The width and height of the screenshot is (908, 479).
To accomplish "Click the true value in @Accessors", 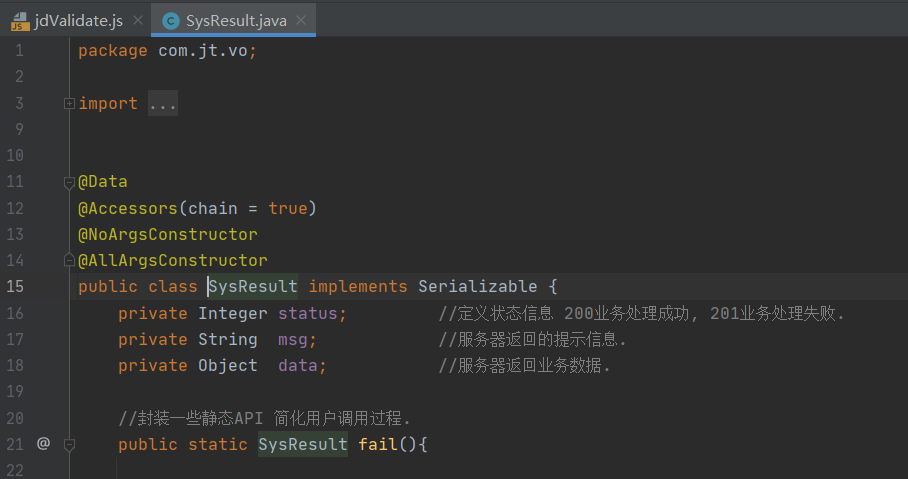I will (x=288, y=209).
